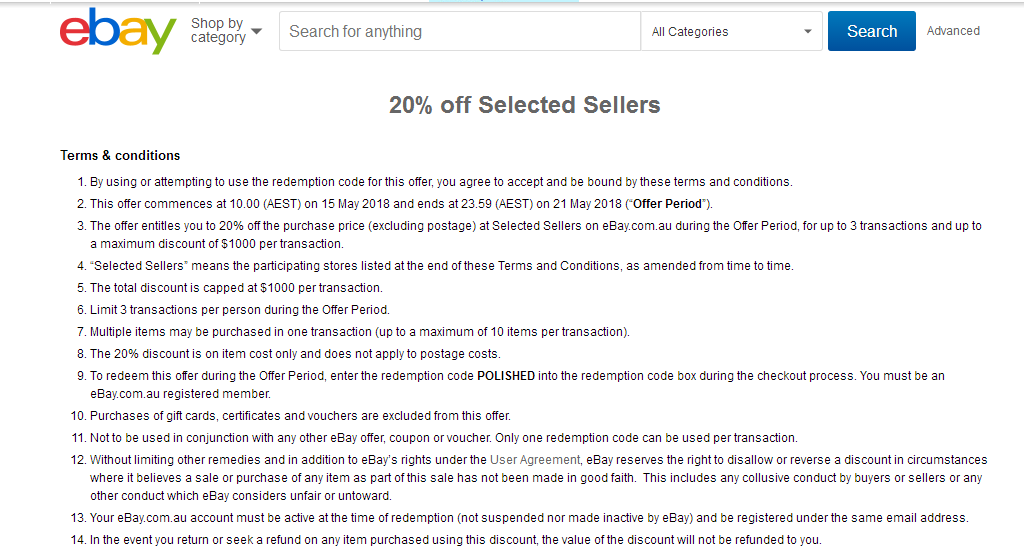Open the Advanced search link

(953, 31)
